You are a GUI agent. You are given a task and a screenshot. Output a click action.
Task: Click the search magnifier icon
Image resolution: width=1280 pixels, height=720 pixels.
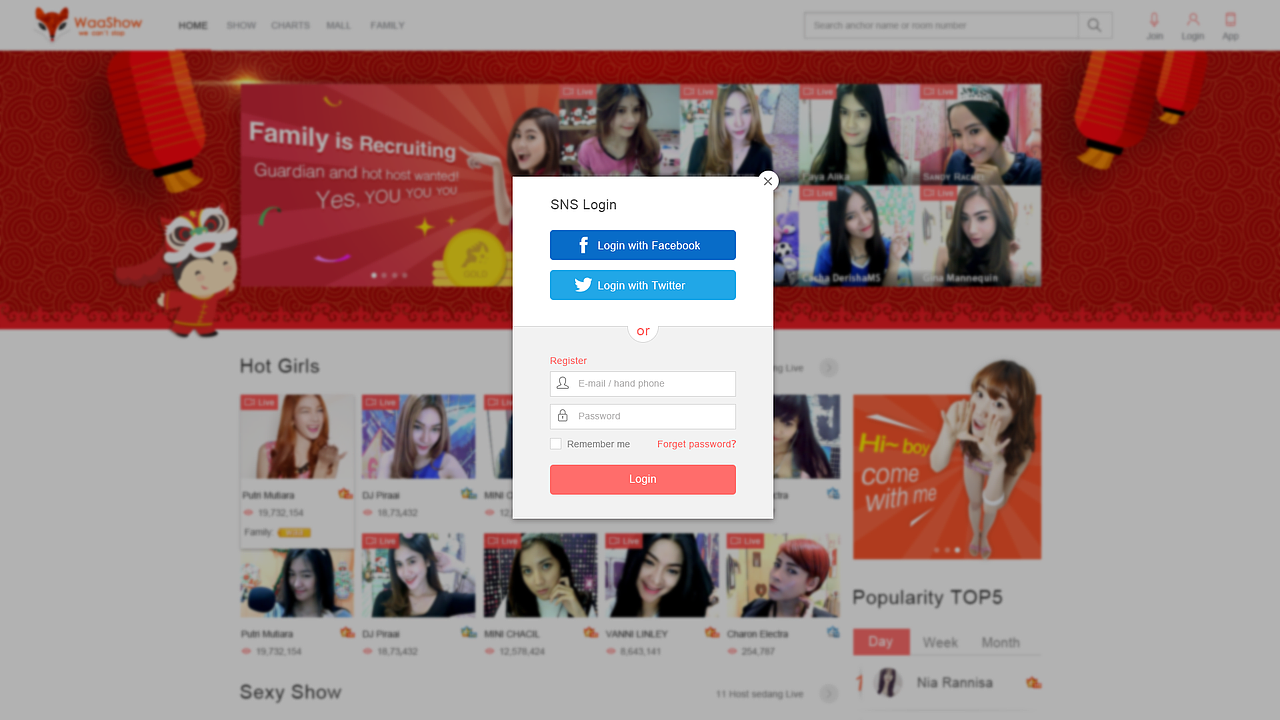pyautogui.click(x=1095, y=25)
